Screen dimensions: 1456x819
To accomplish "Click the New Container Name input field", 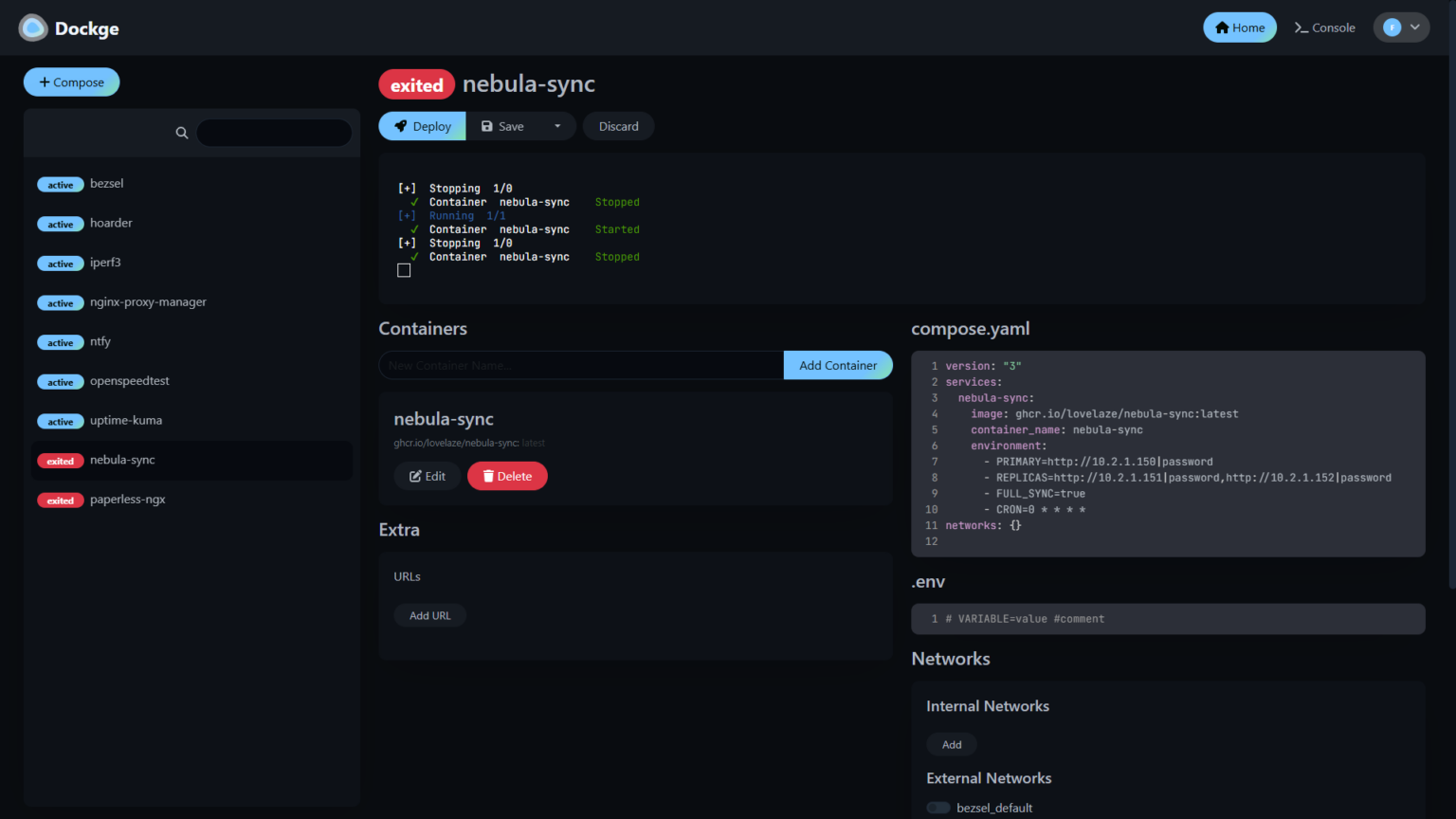I will [x=580, y=365].
